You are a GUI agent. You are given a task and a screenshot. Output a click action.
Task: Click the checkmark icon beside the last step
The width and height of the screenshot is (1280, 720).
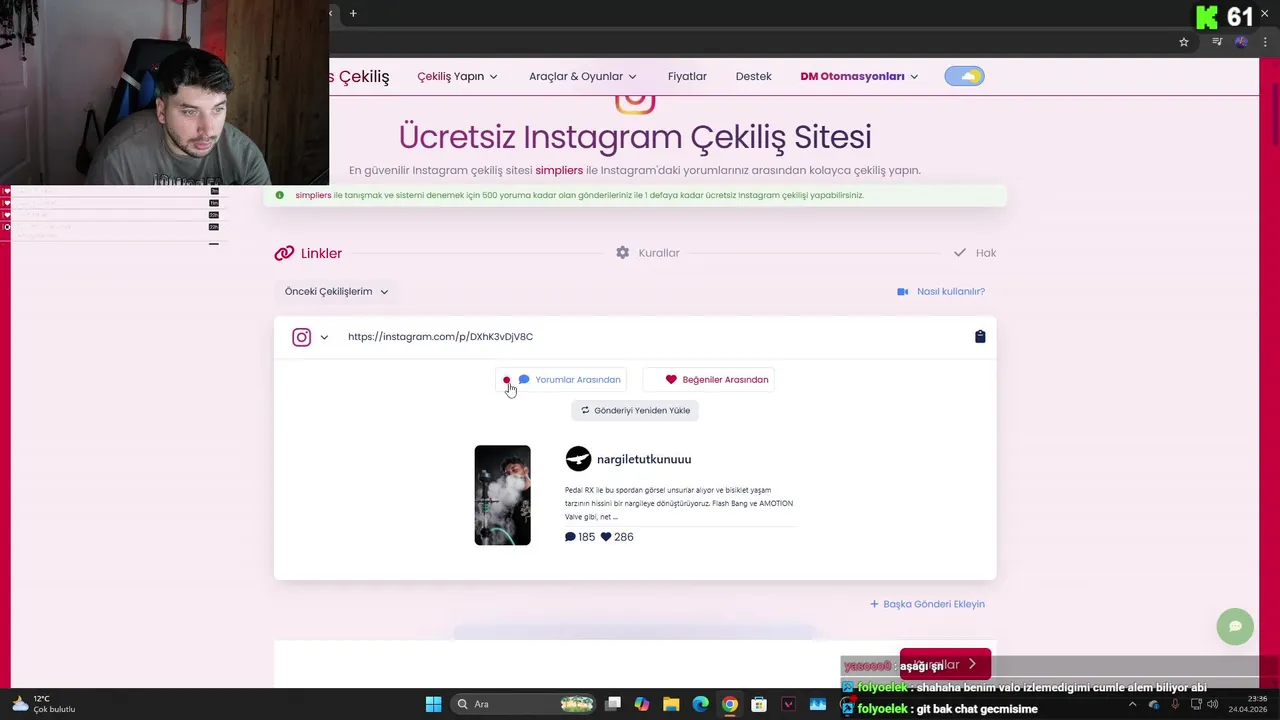point(960,253)
